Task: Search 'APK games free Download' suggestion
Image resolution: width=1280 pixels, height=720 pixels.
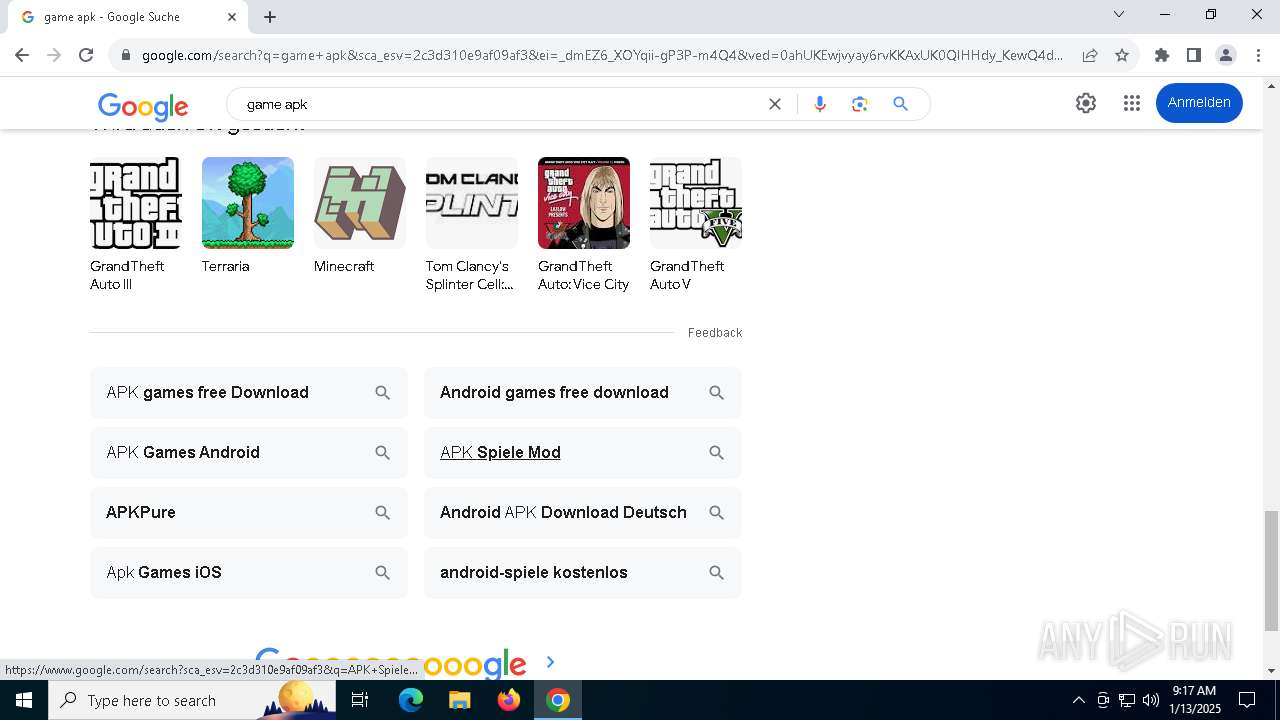Action: 249,393
